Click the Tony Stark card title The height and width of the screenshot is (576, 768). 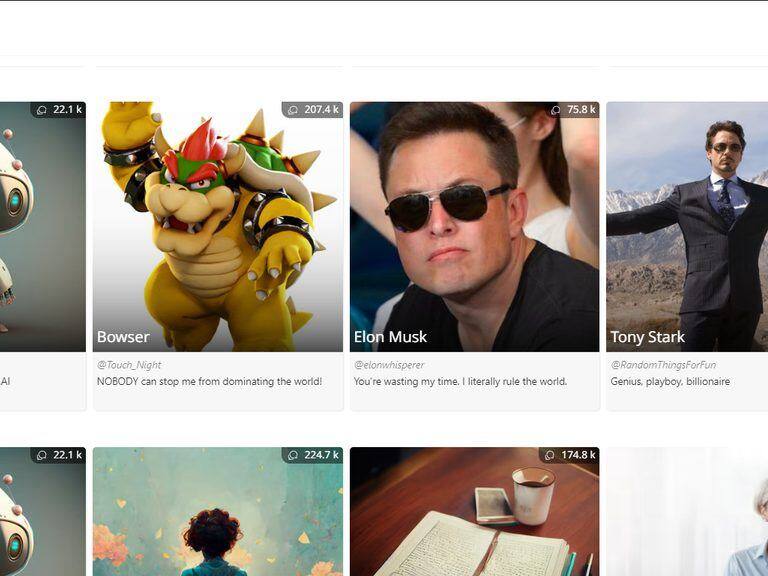(x=647, y=337)
